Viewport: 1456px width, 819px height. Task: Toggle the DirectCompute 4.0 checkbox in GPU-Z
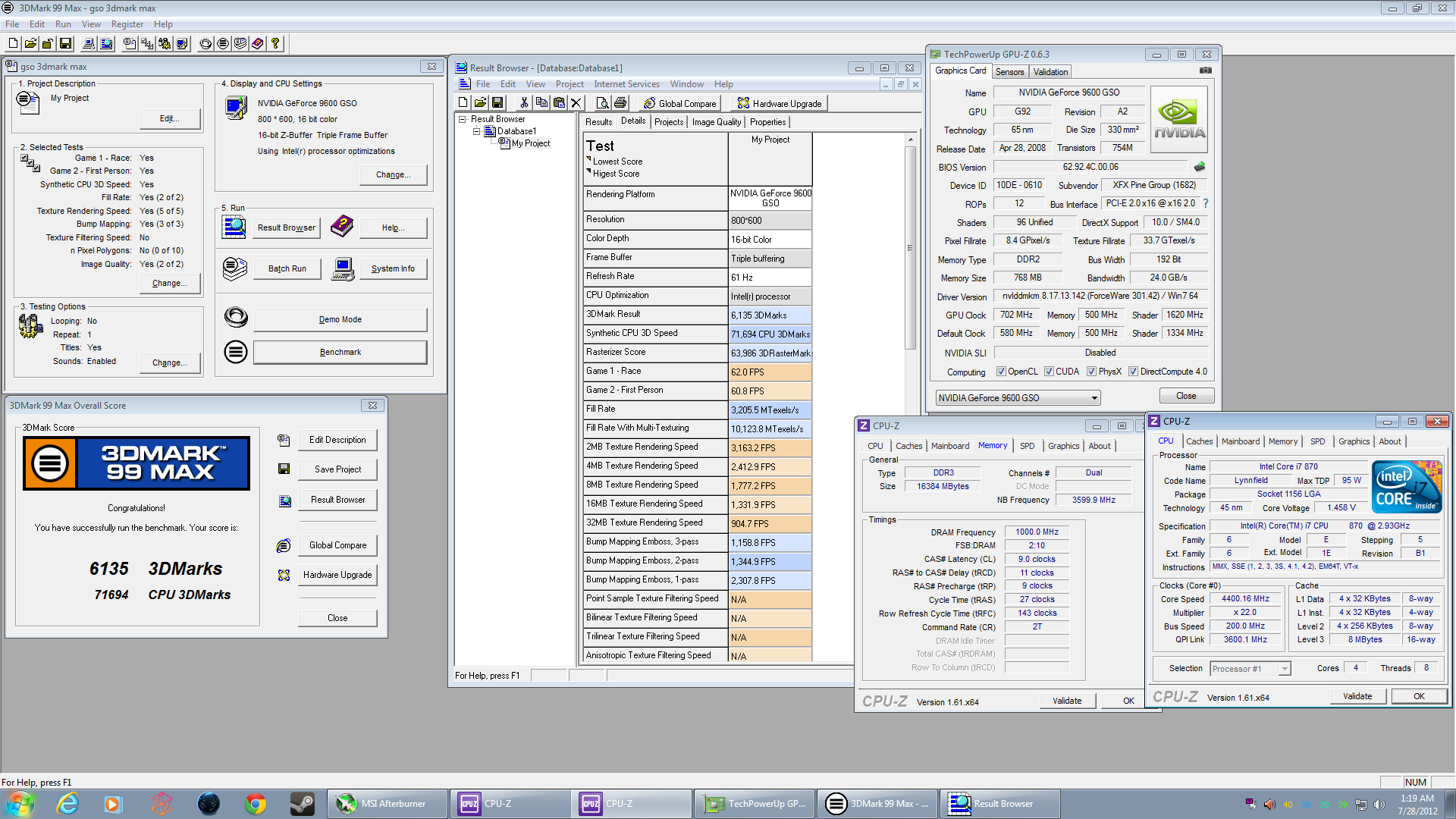tap(1133, 372)
